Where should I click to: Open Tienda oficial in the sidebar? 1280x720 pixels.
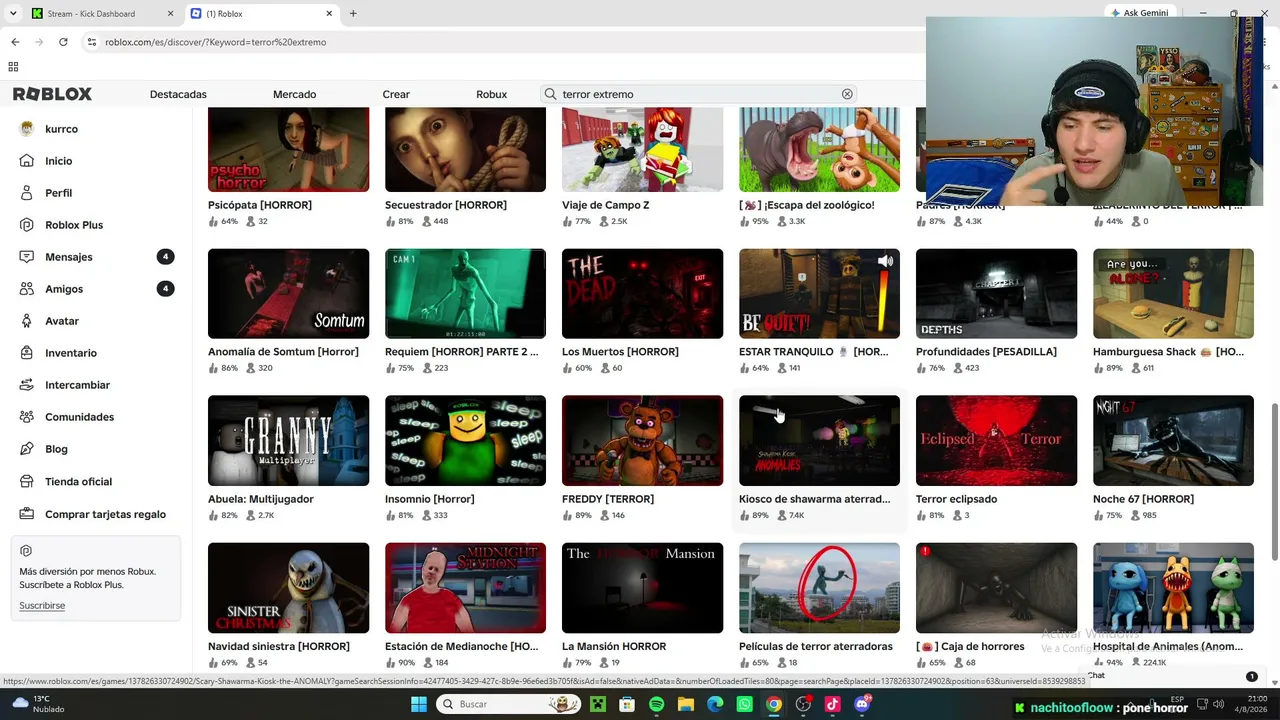click(x=78, y=482)
